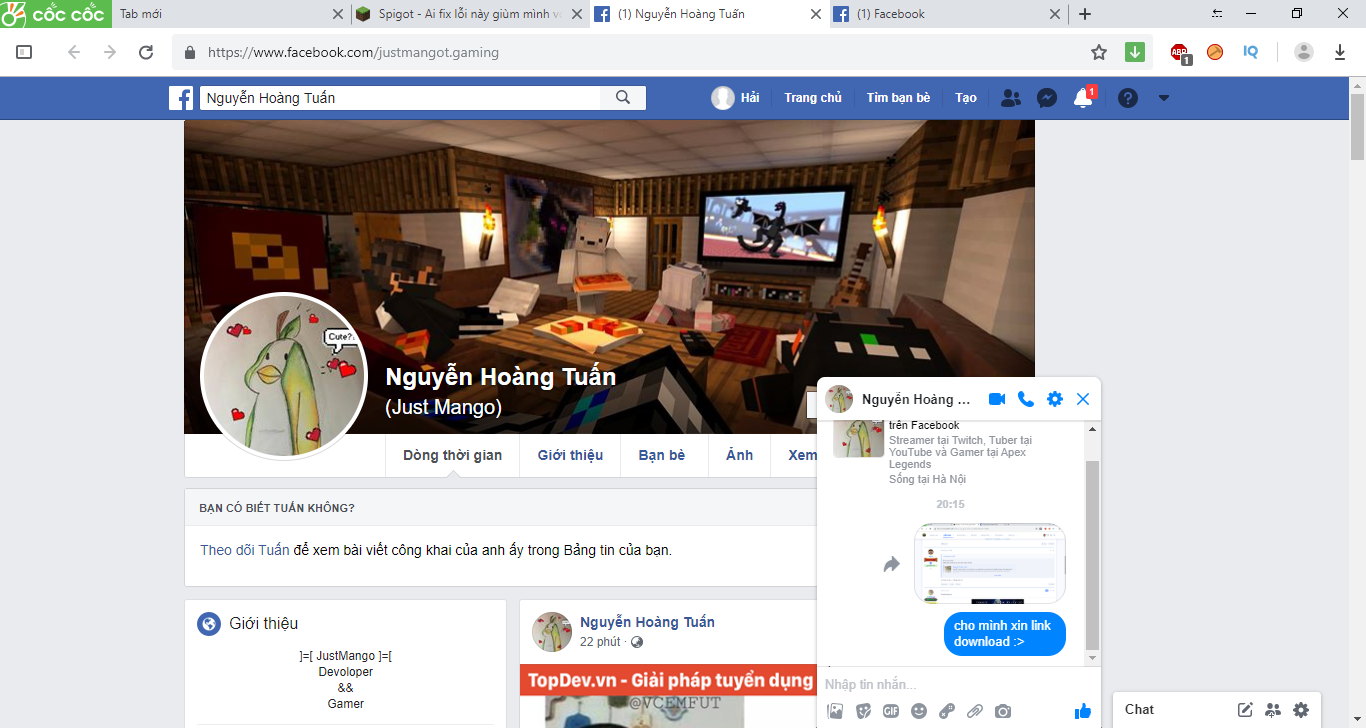Viewport: 1366px width, 728px height.
Task: Choose a GIF in chat
Action: coord(891,711)
